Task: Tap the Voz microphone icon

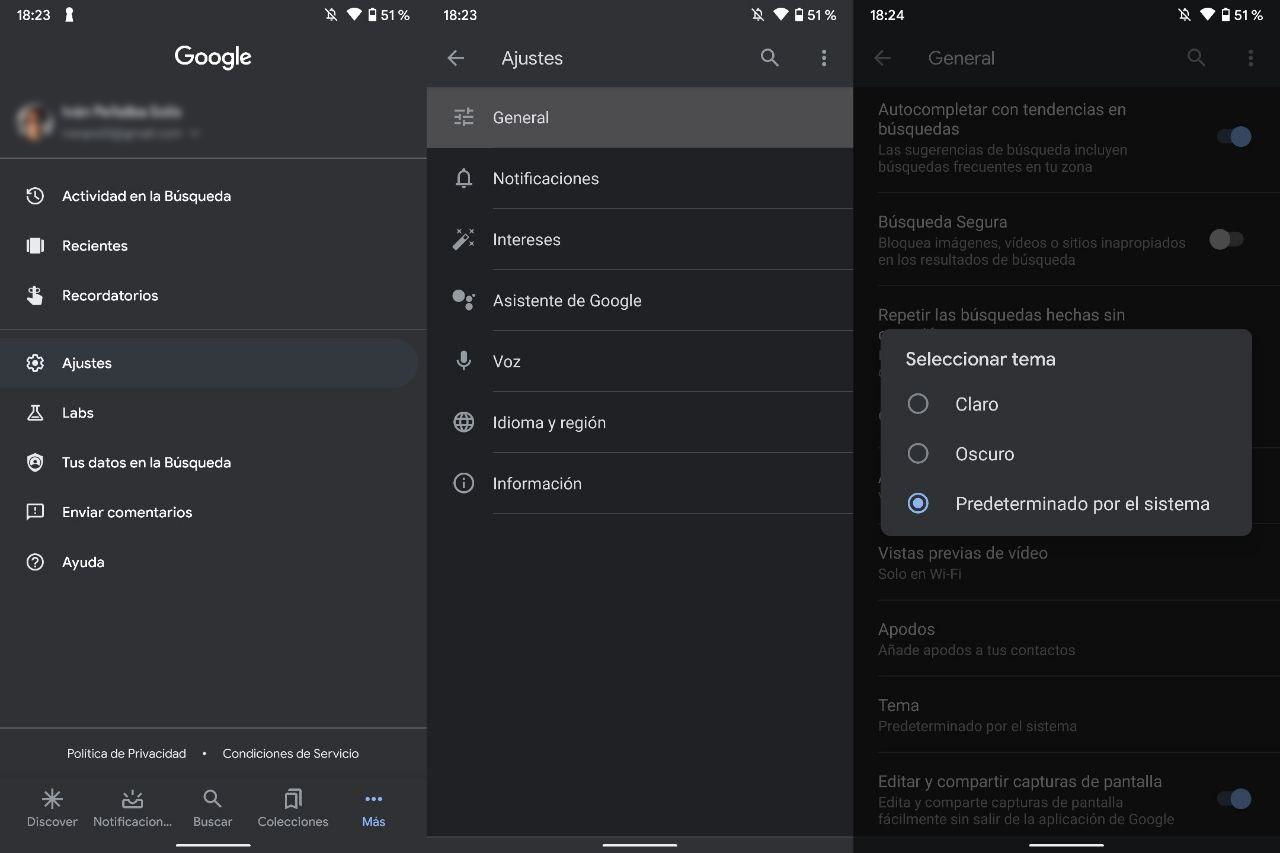Action: pos(464,361)
